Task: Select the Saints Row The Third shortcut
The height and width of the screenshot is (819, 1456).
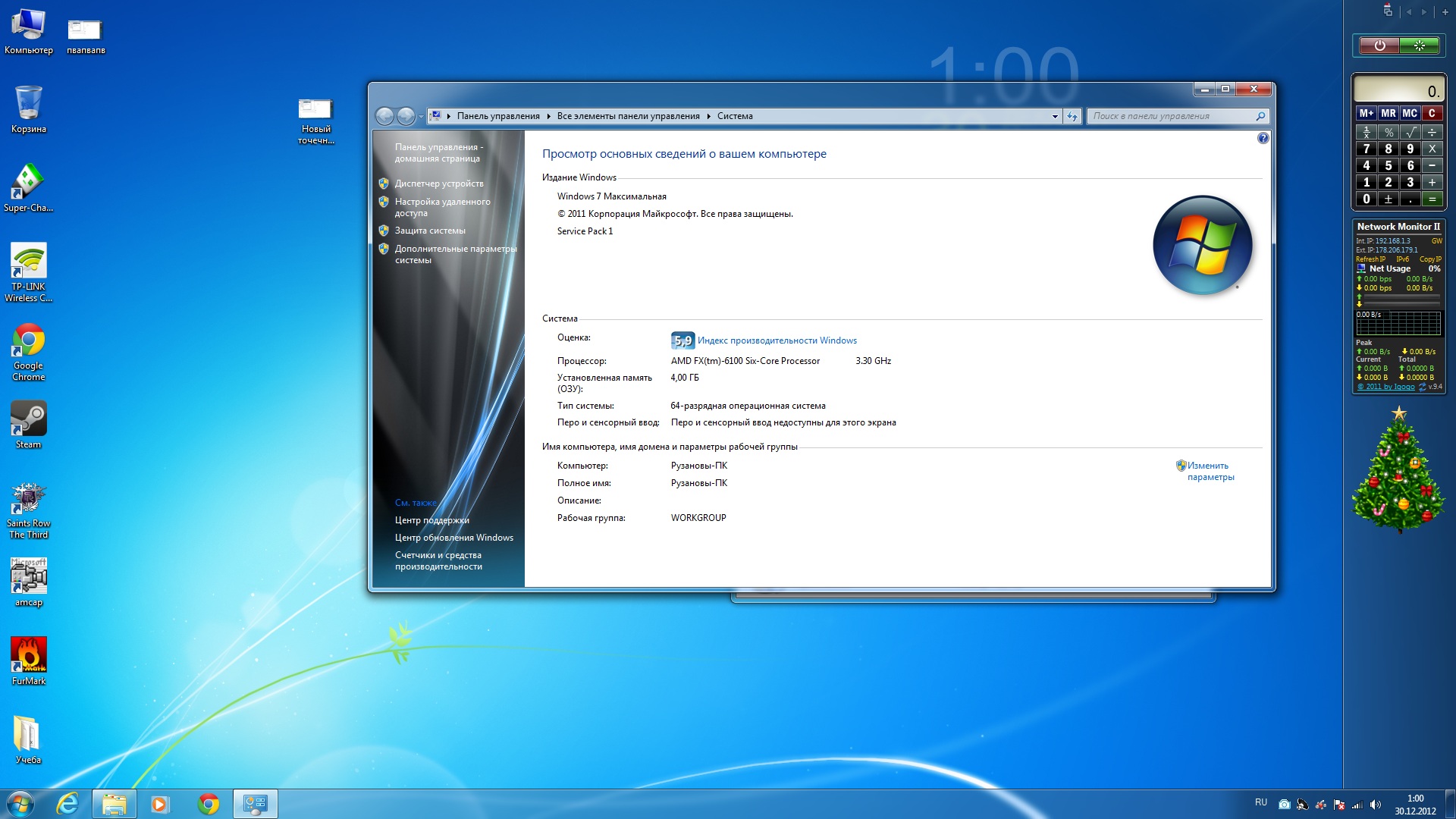Action: (28, 511)
